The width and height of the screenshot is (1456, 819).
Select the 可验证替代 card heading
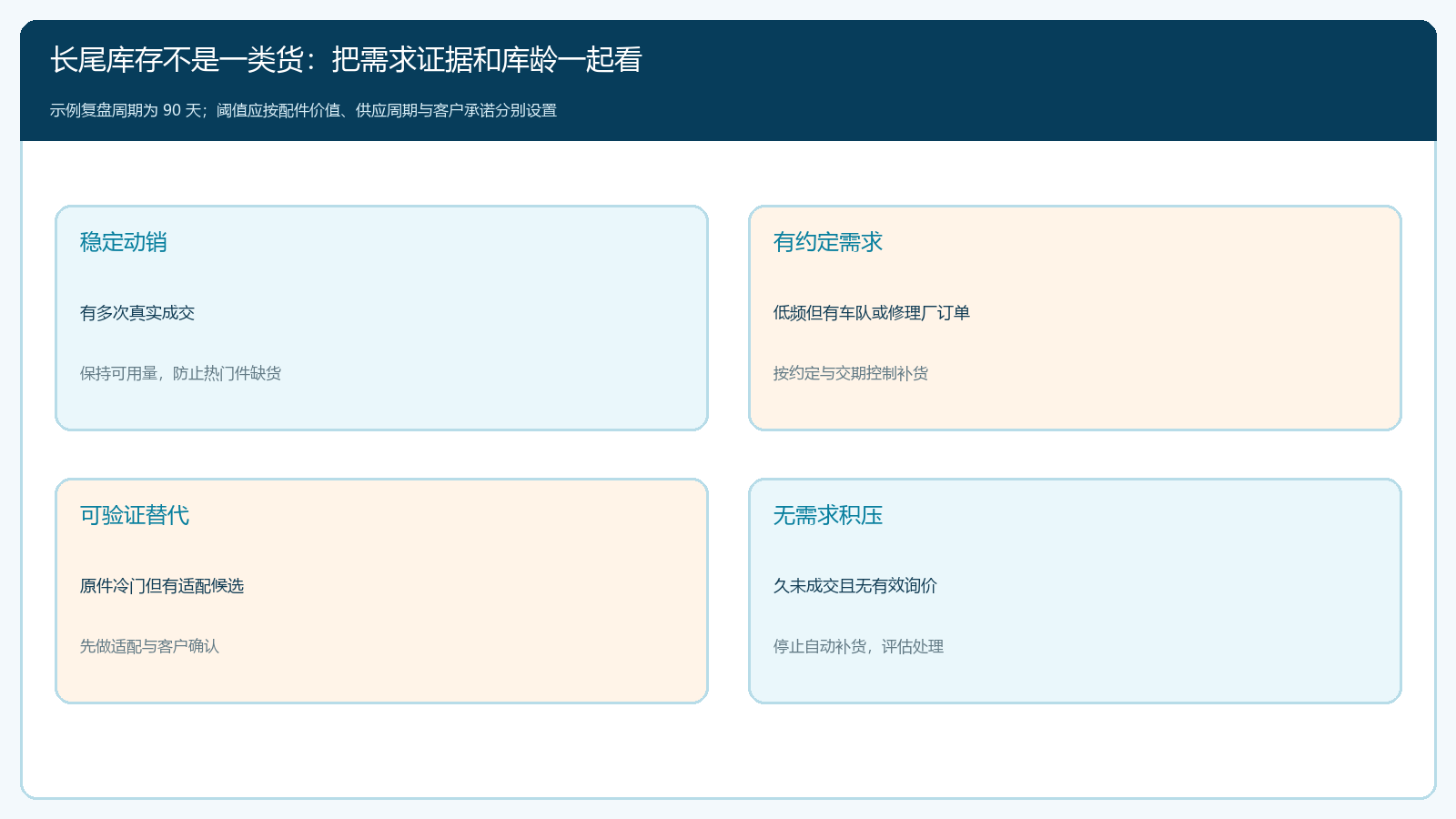click(x=135, y=515)
